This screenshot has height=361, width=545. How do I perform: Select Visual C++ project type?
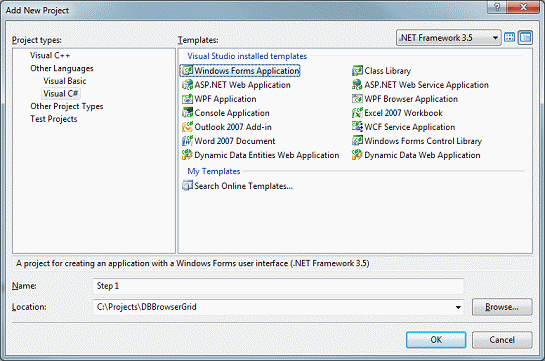[50, 56]
